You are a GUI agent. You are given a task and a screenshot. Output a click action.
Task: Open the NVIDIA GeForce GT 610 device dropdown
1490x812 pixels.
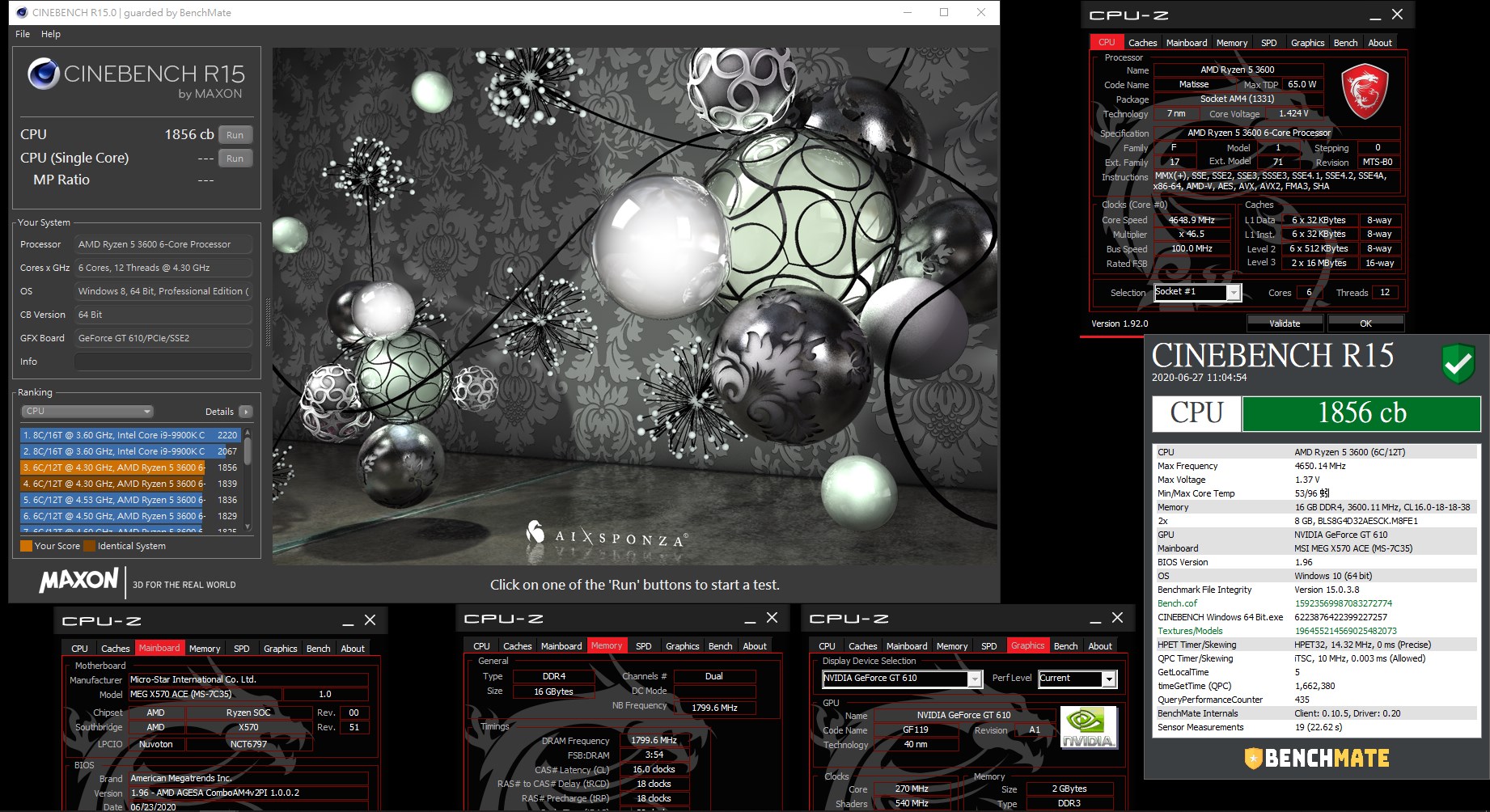point(975,679)
